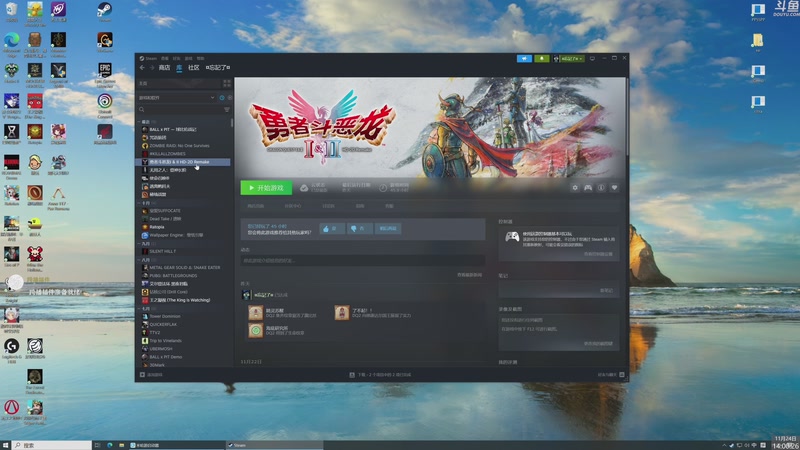Open Microsoft Edge desktop shortcut
The width and height of the screenshot is (800, 450).
pos(11,43)
